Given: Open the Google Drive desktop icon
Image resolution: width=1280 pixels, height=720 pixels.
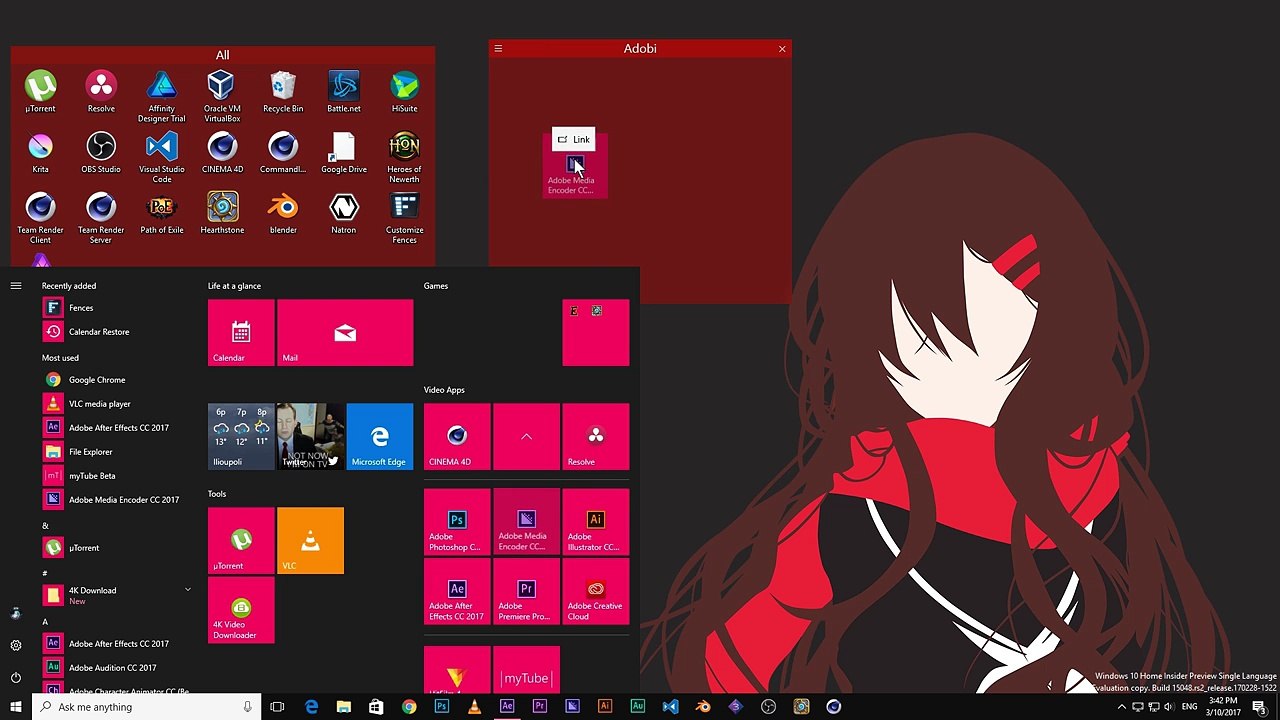Looking at the screenshot, I should coord(344,152).
